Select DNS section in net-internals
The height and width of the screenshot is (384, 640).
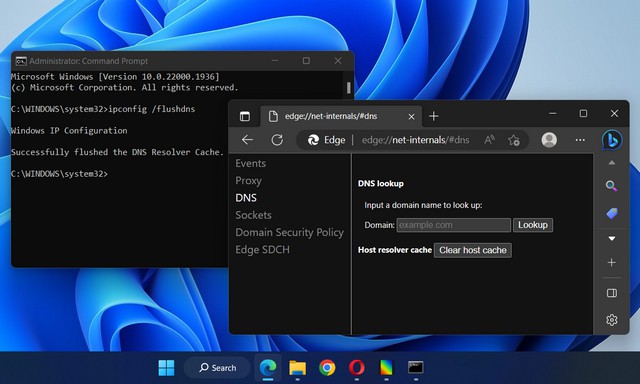tap(246, 198)
